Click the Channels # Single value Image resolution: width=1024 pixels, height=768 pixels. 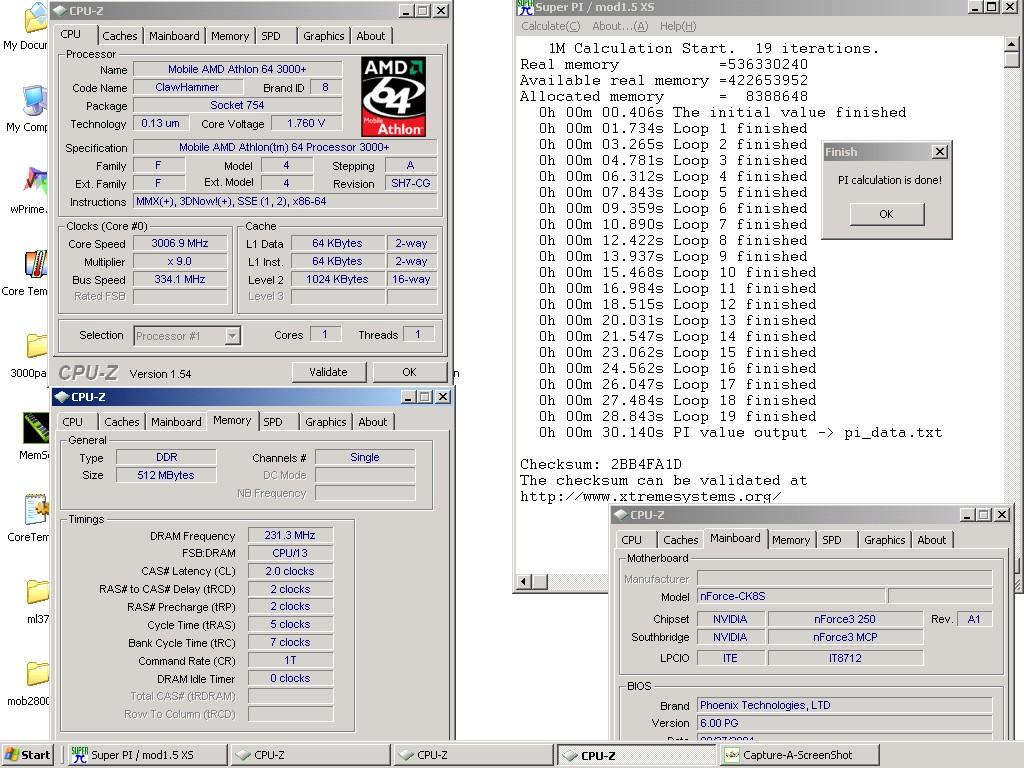(x=364, y=457)
